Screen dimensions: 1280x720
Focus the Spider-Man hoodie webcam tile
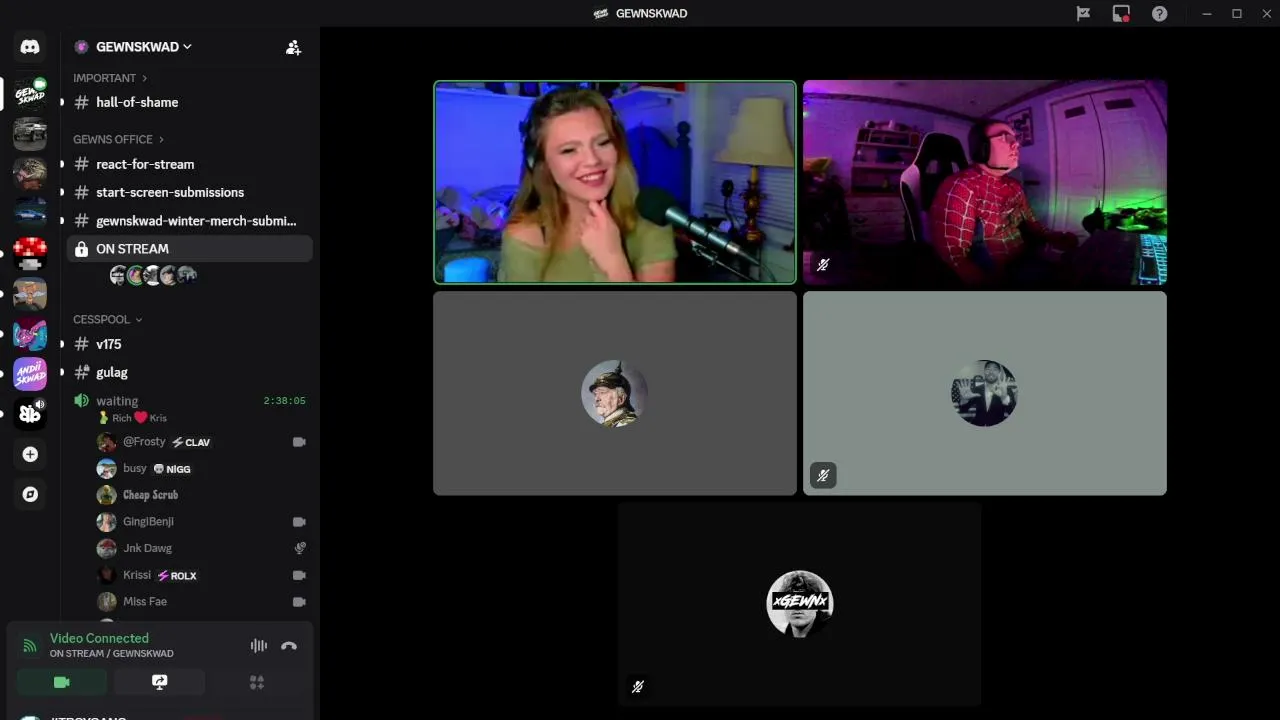pyautogui.click(x=985, y=182)
